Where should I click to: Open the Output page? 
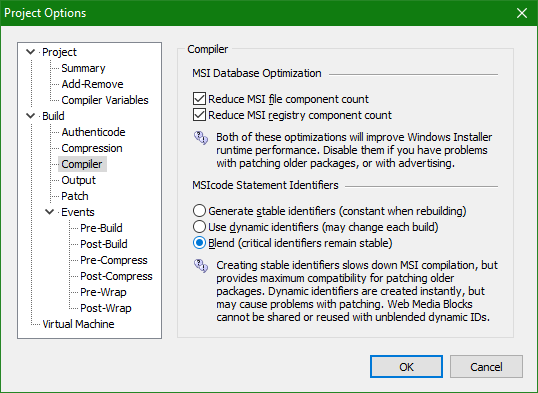click(x=79, y=180)
